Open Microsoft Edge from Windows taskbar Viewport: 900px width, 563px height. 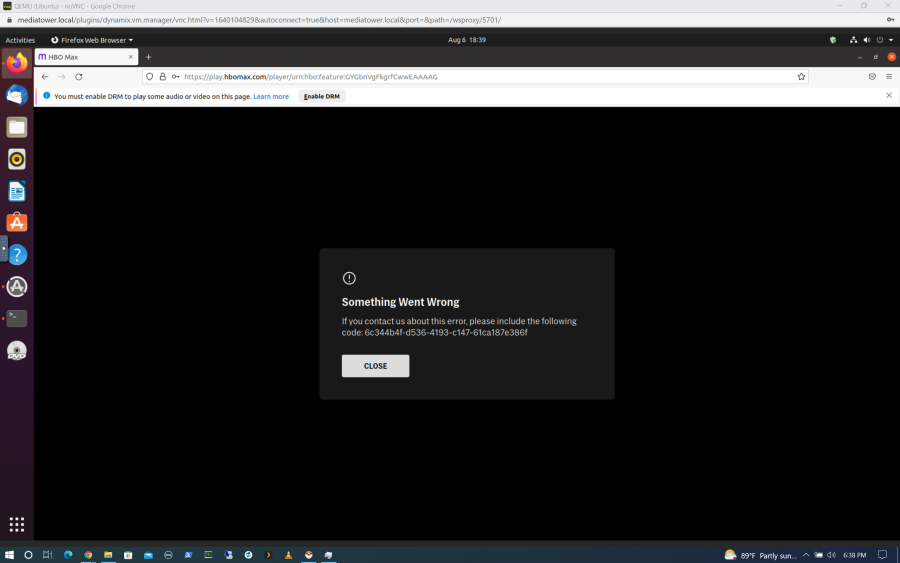tap(68, 555)
